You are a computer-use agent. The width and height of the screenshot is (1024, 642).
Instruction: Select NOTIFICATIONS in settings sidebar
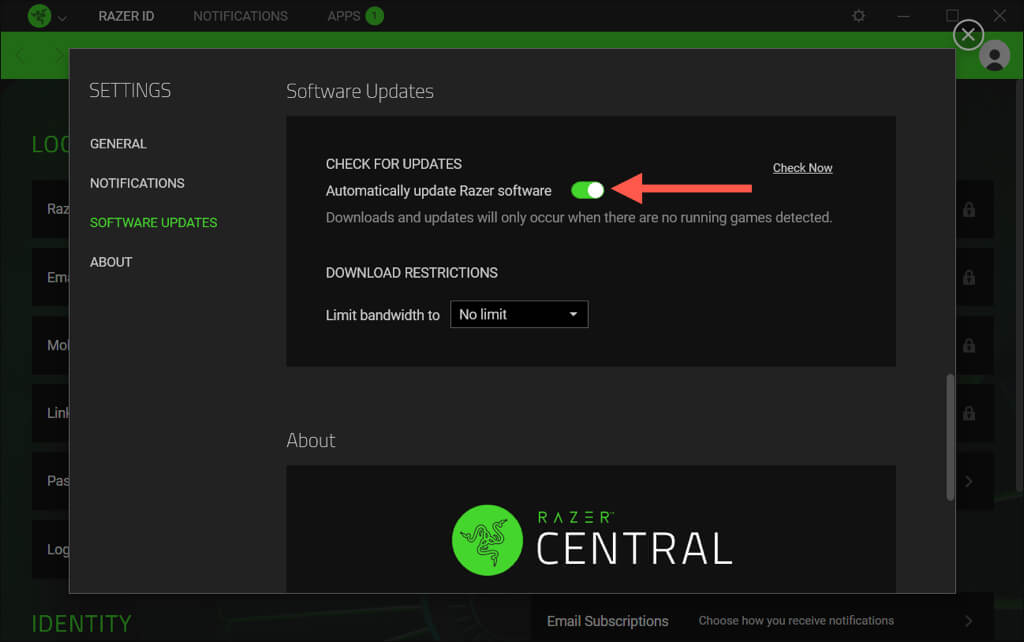tap(137, 183)
